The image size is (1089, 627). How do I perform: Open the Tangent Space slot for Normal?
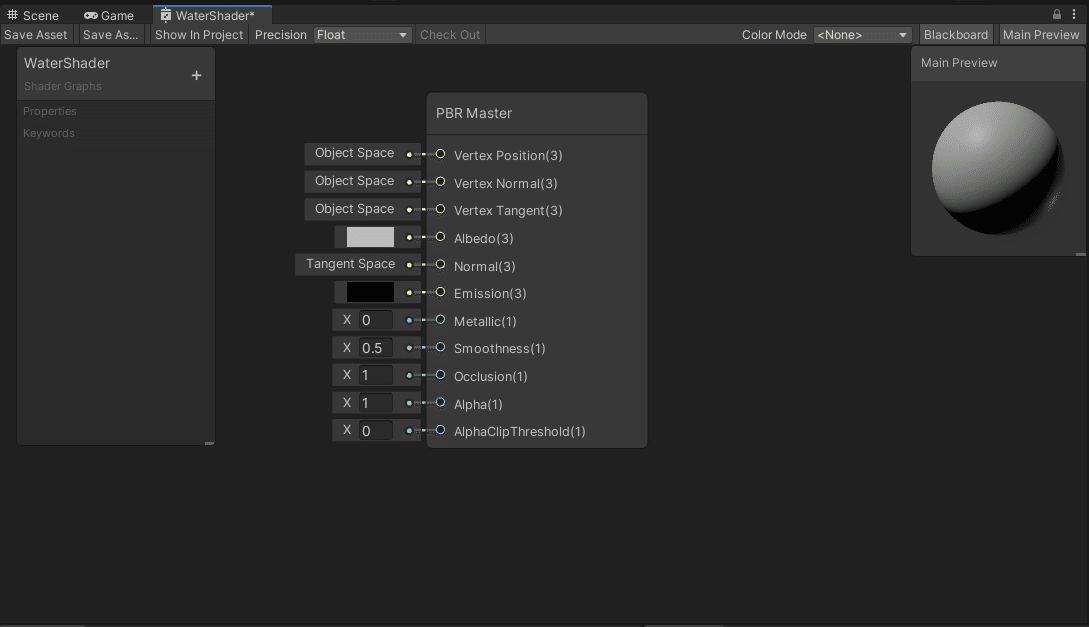click(x=350, y=265)
